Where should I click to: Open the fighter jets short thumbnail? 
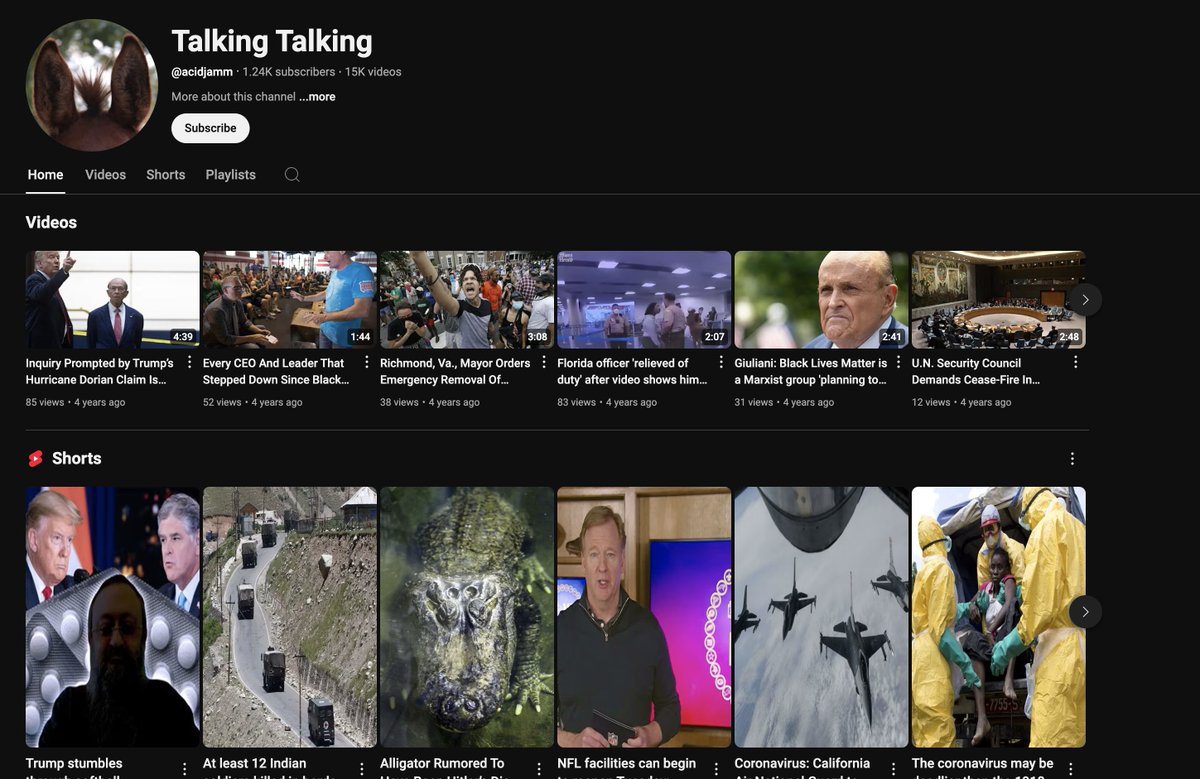pyautogui.click(x=822, y=617)
